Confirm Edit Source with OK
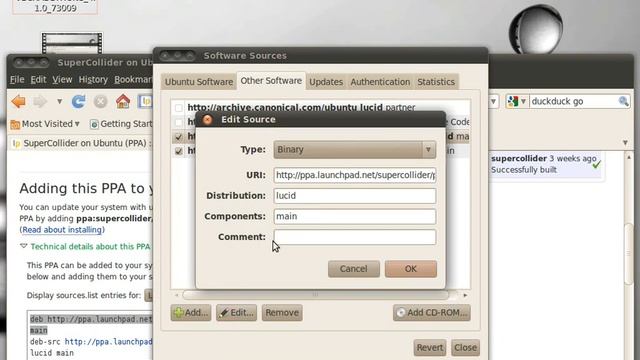 pyautogui.click(x=411, y=269)
